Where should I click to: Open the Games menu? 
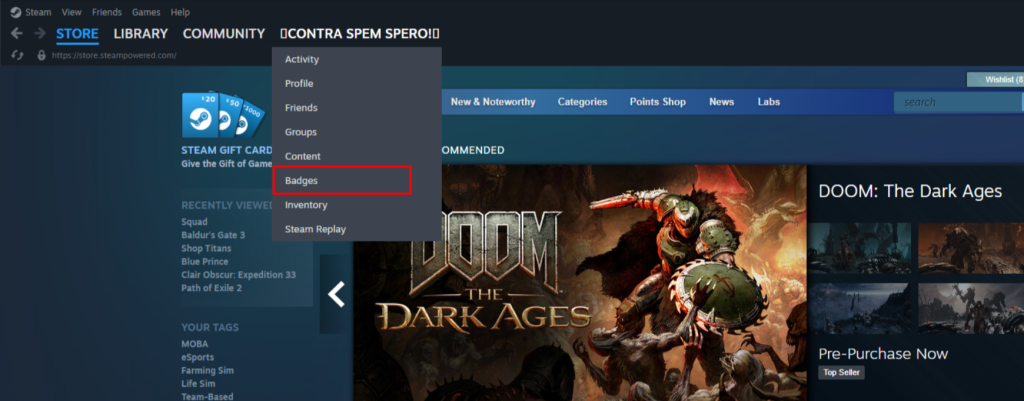(146, 12)
